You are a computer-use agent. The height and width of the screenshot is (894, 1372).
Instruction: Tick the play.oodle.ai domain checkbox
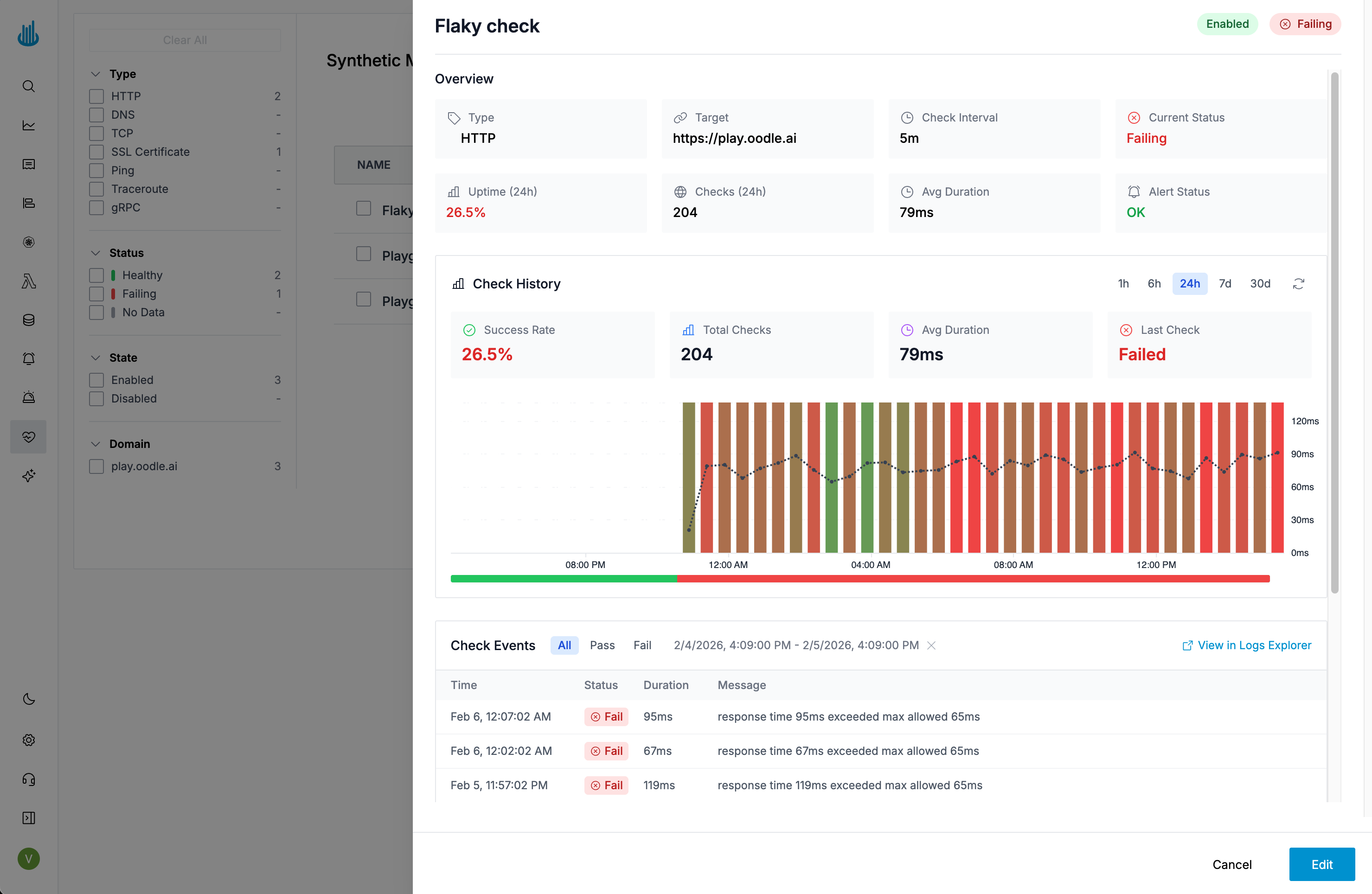(x=97, y=466)
